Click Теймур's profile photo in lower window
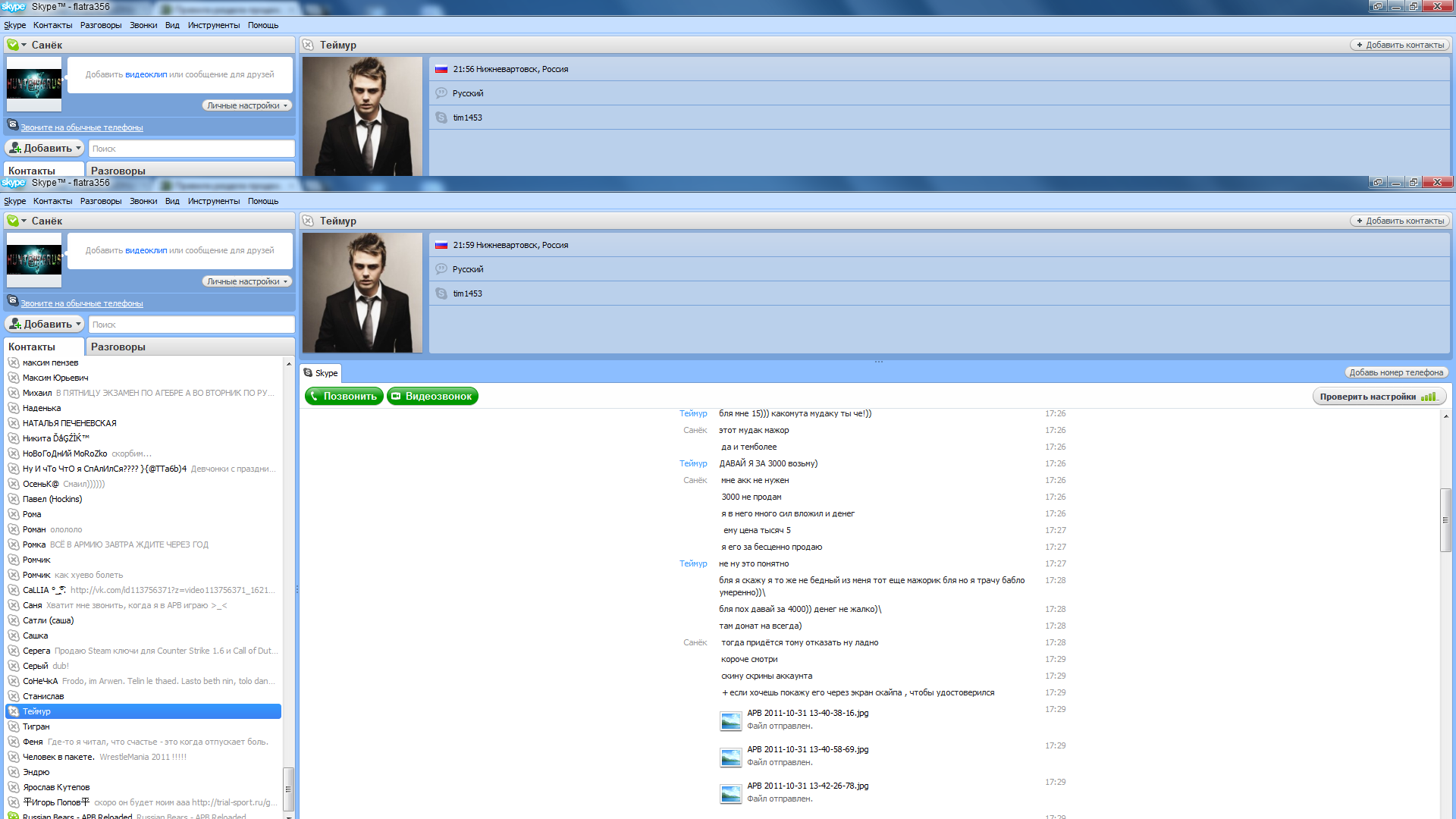 click(362, 293)
